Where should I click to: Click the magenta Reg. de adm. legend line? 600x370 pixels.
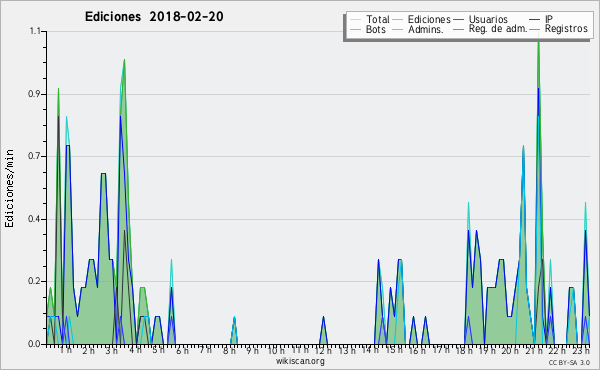click(x=458, y=29)
